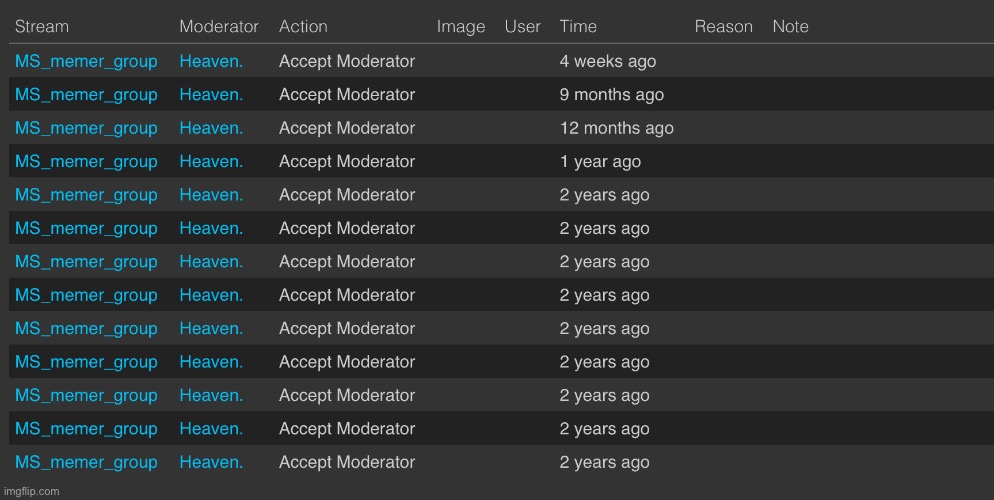
Task: Open Heaven. profile in 4 weeks ago row
Action: pyautogui.click(x=211, y=61)
